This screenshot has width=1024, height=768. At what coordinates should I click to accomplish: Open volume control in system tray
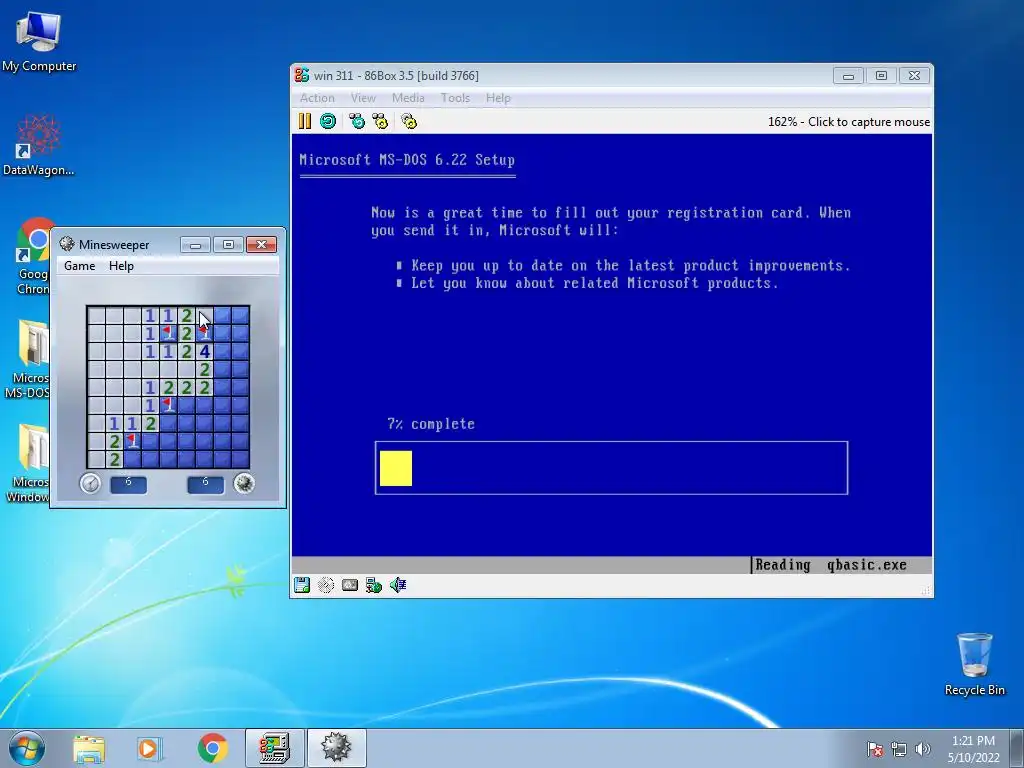point(922,749)
